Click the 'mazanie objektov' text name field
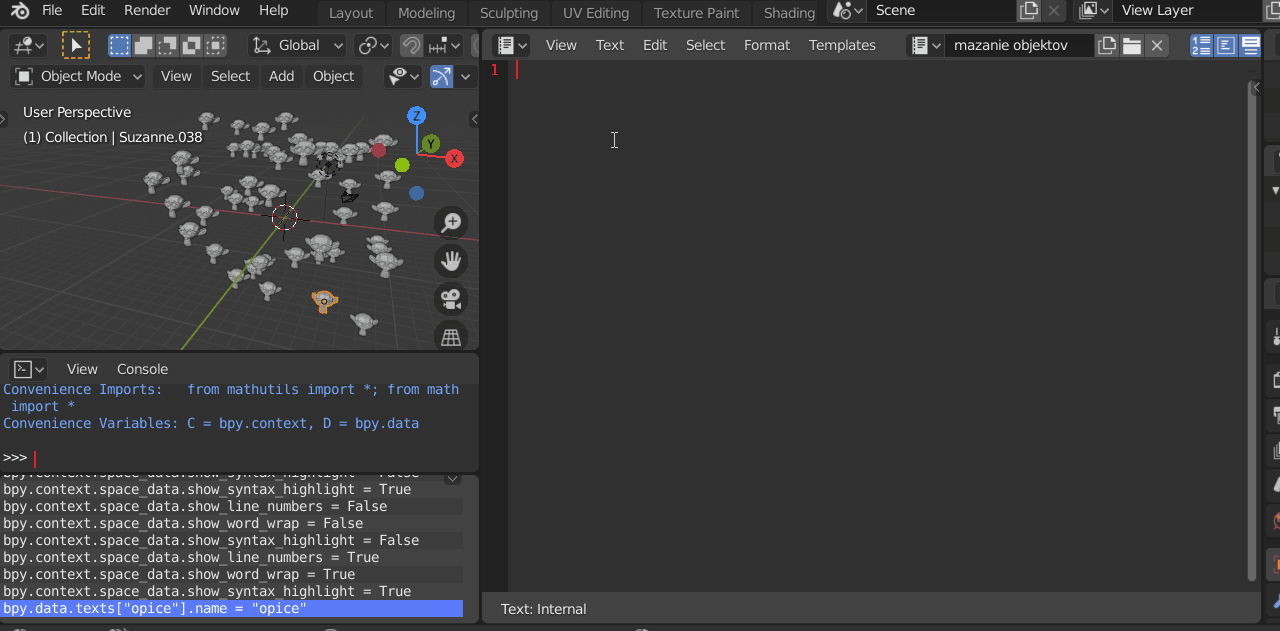Image resolution: width=1280 pixels, height=631 pixels. pos(1019,45)
